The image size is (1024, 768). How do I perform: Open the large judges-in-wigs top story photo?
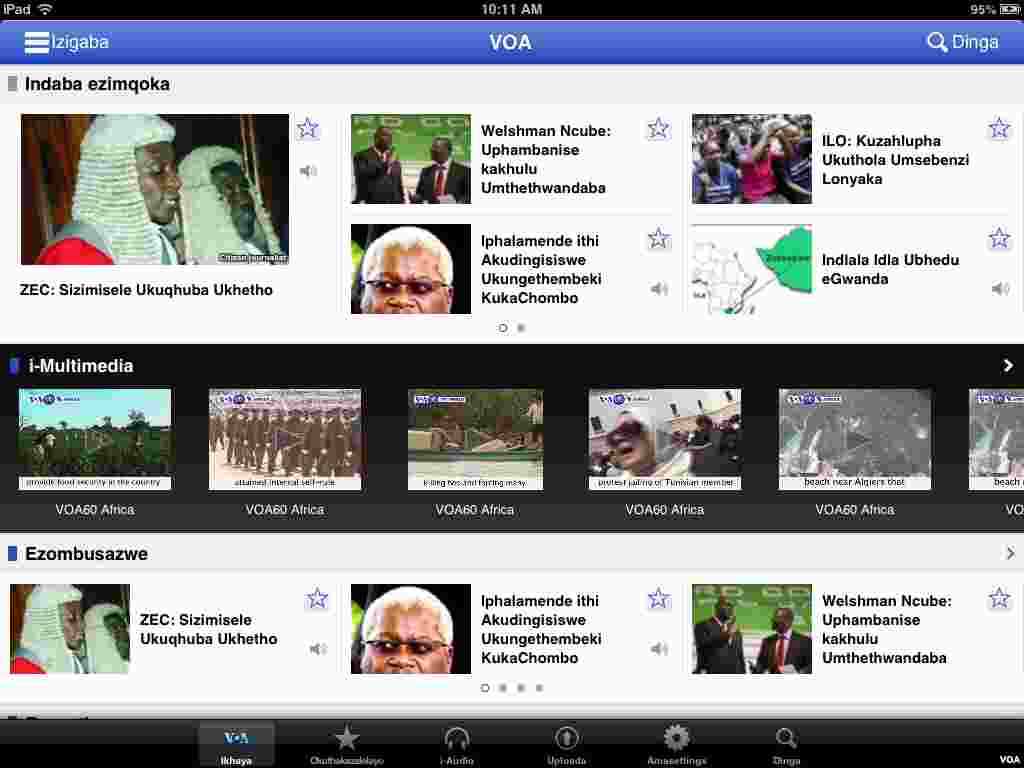tap(155, 189)
